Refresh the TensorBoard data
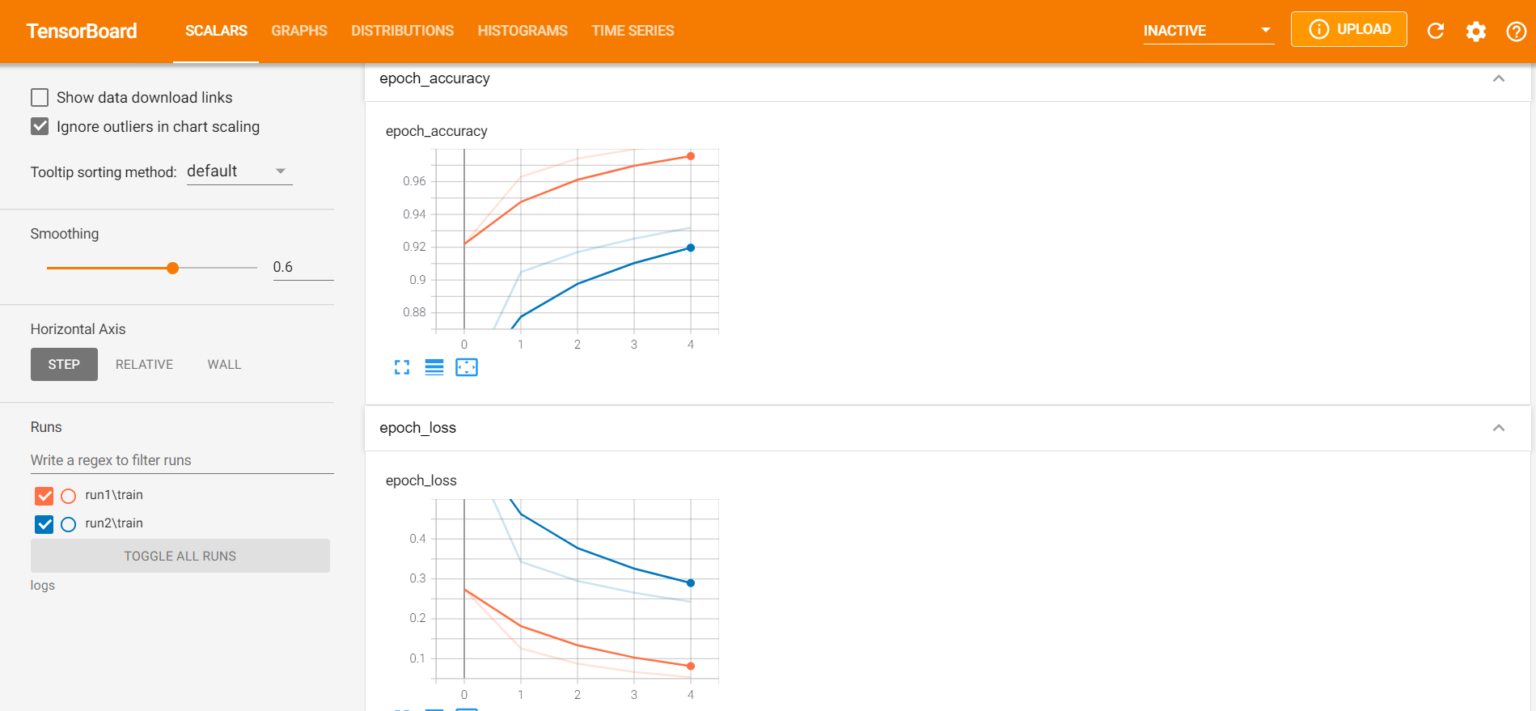This screenshot has width=1536, height=711. (x=1435, y=31)
